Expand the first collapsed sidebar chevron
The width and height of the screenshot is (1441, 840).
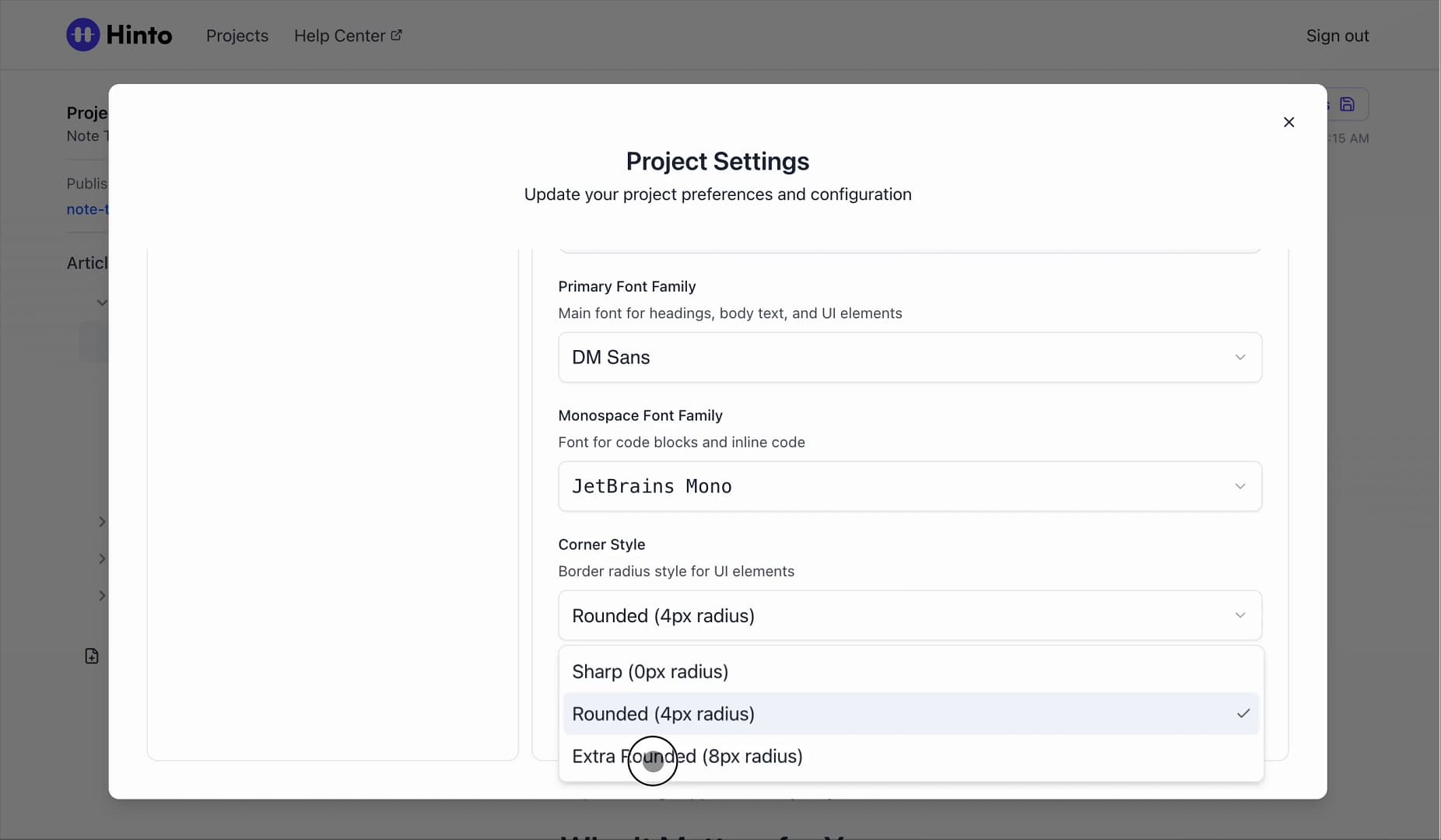click(x=102, y=522)
